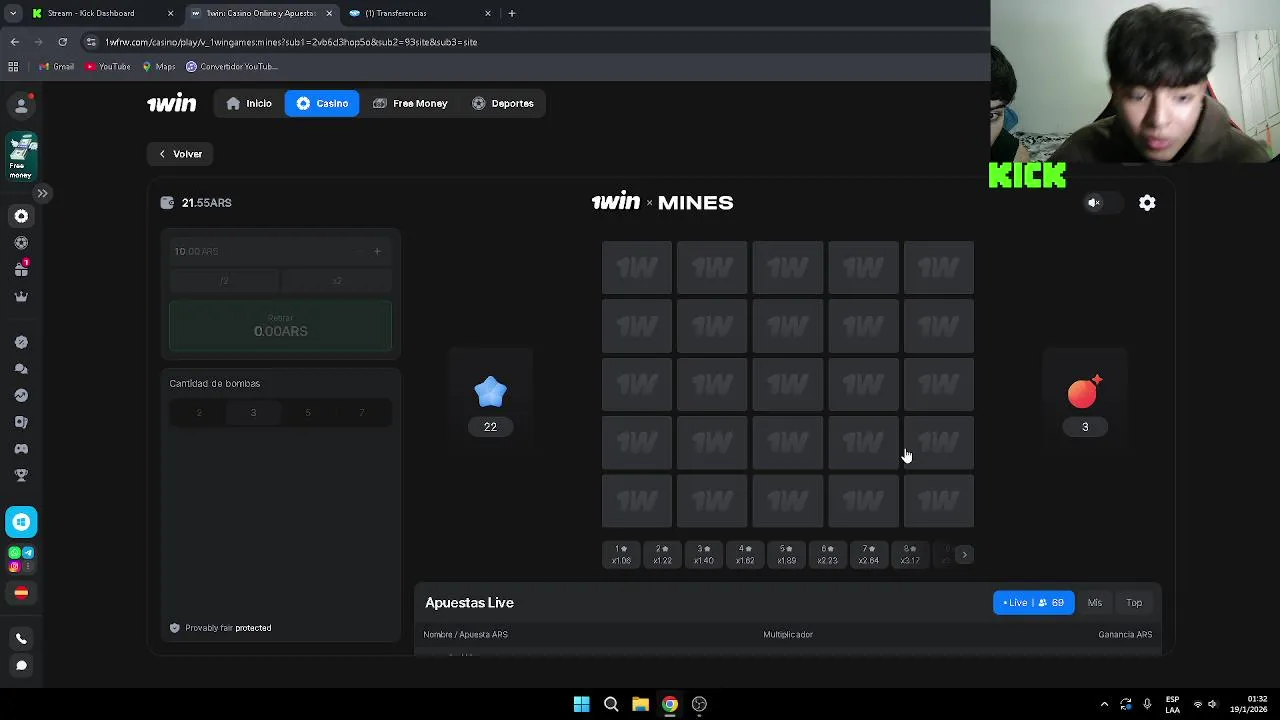Screen dimensions: 1280x720
Task: Open the social networks icon cluster
Action: coord(21,559)
